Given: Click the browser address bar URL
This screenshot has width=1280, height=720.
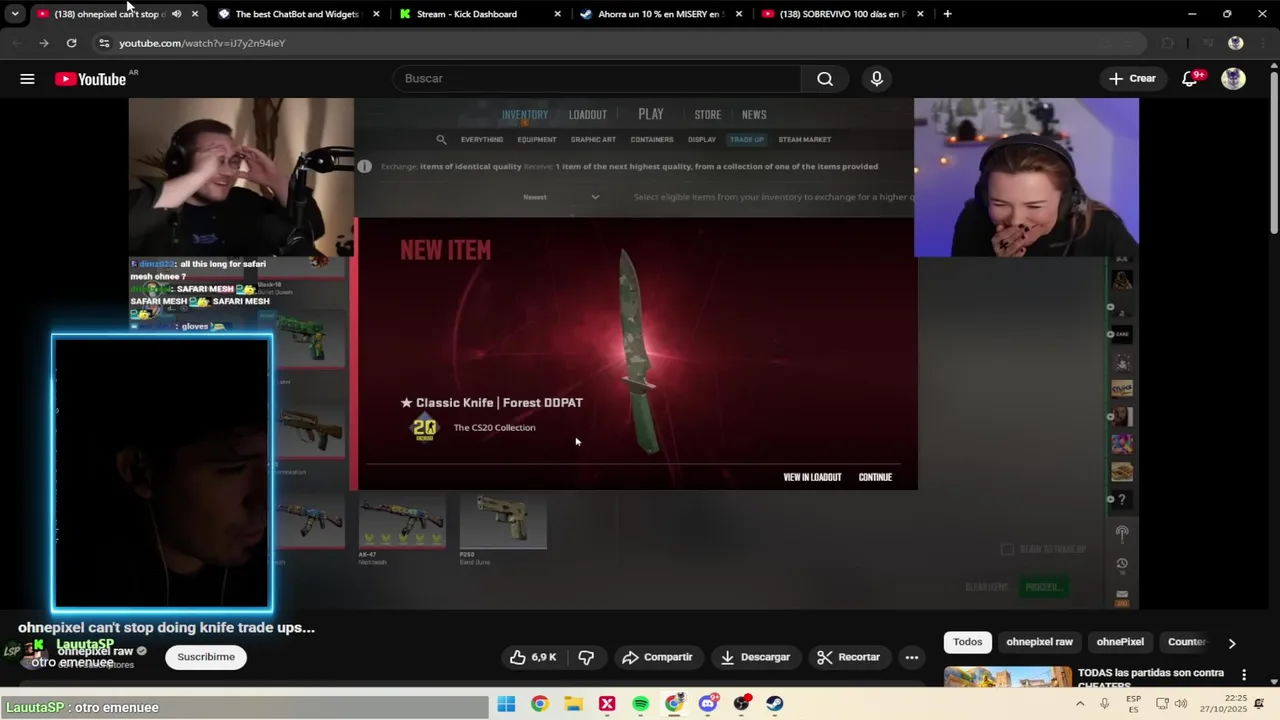Looking at the screenshot, I should coord(202,43).
